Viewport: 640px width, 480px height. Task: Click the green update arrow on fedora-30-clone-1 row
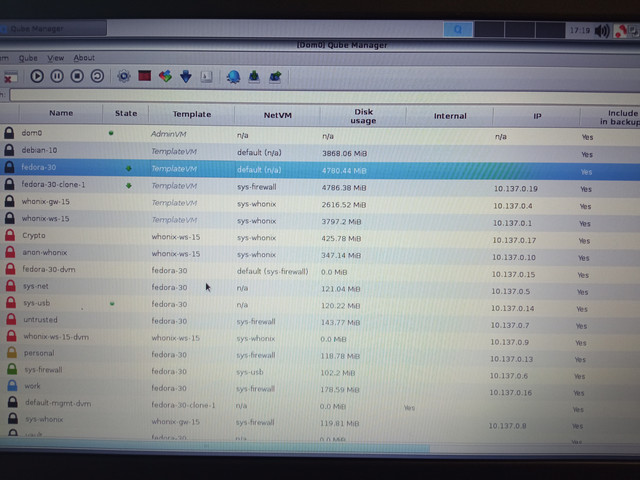point(129,186)
